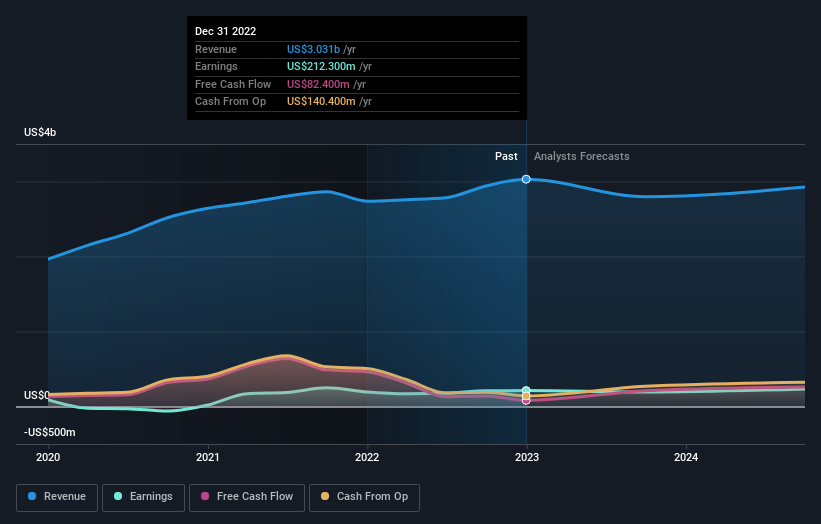This screenshot has width=821, height=524.
Task: Click the US$140.400m cash from op value
Action: point(321,102)
